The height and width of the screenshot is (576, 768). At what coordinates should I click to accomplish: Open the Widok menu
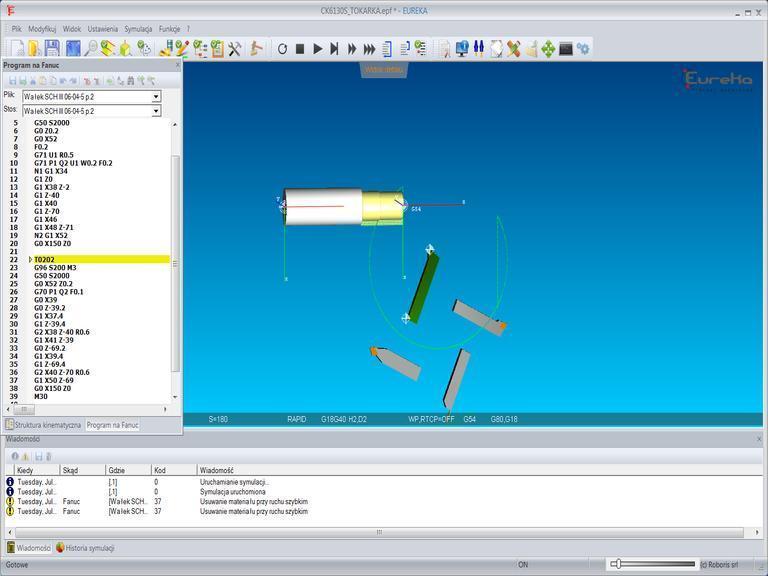(x=72, y=29)
